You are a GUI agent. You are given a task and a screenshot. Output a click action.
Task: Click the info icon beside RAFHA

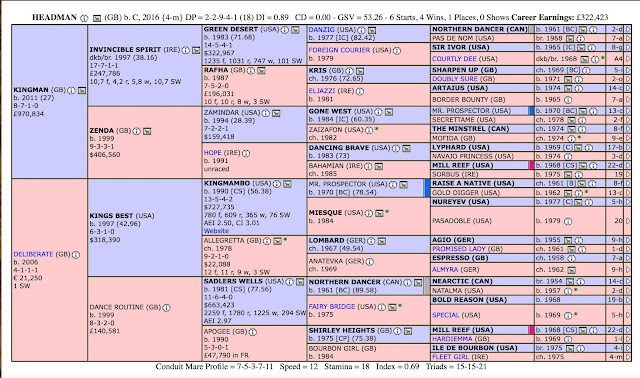tap(251, 70)
